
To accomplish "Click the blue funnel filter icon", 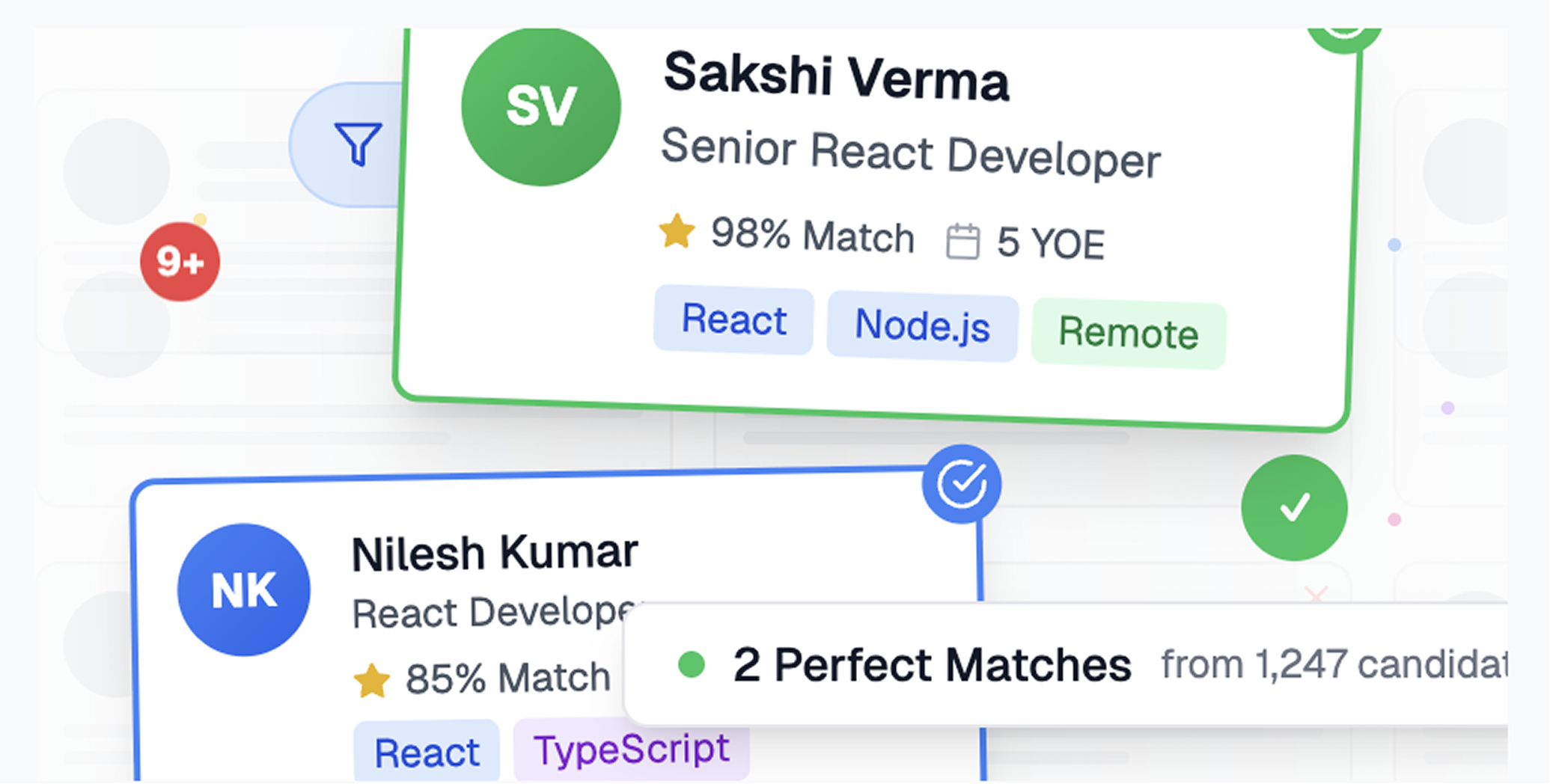I will [x=358, y=143].
